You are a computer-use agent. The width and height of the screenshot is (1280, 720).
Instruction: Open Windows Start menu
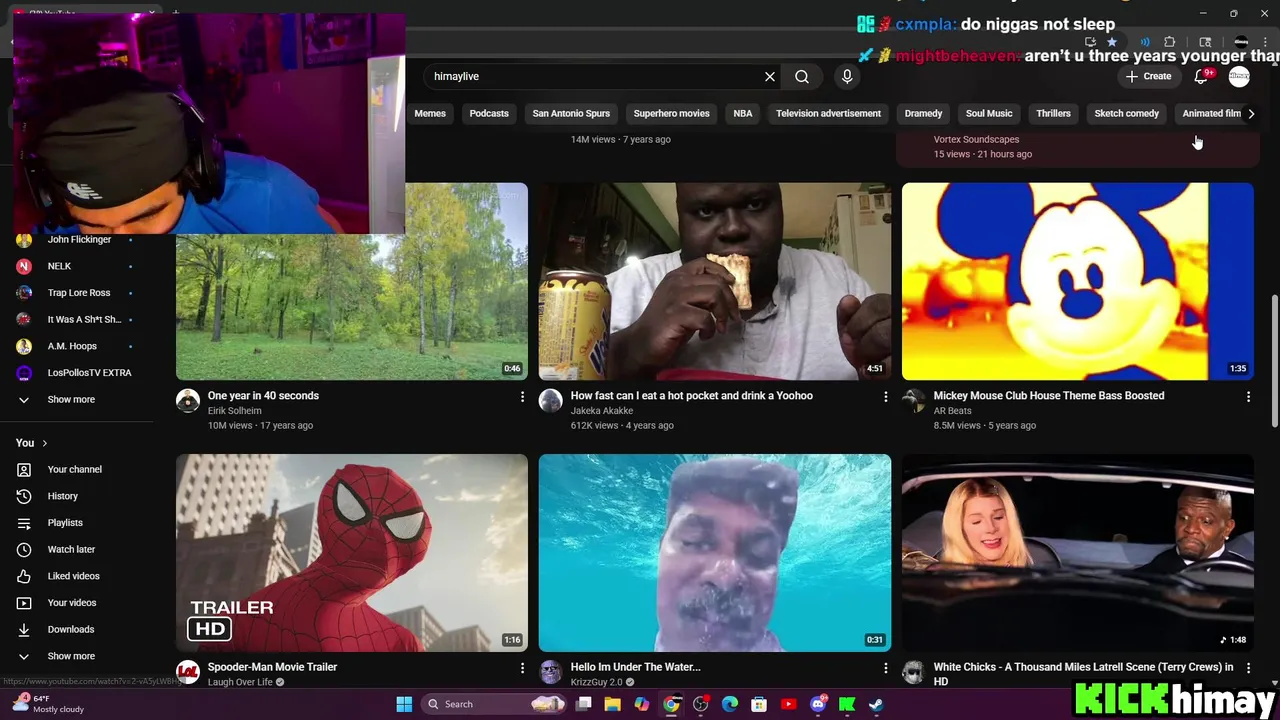[404, 704]
